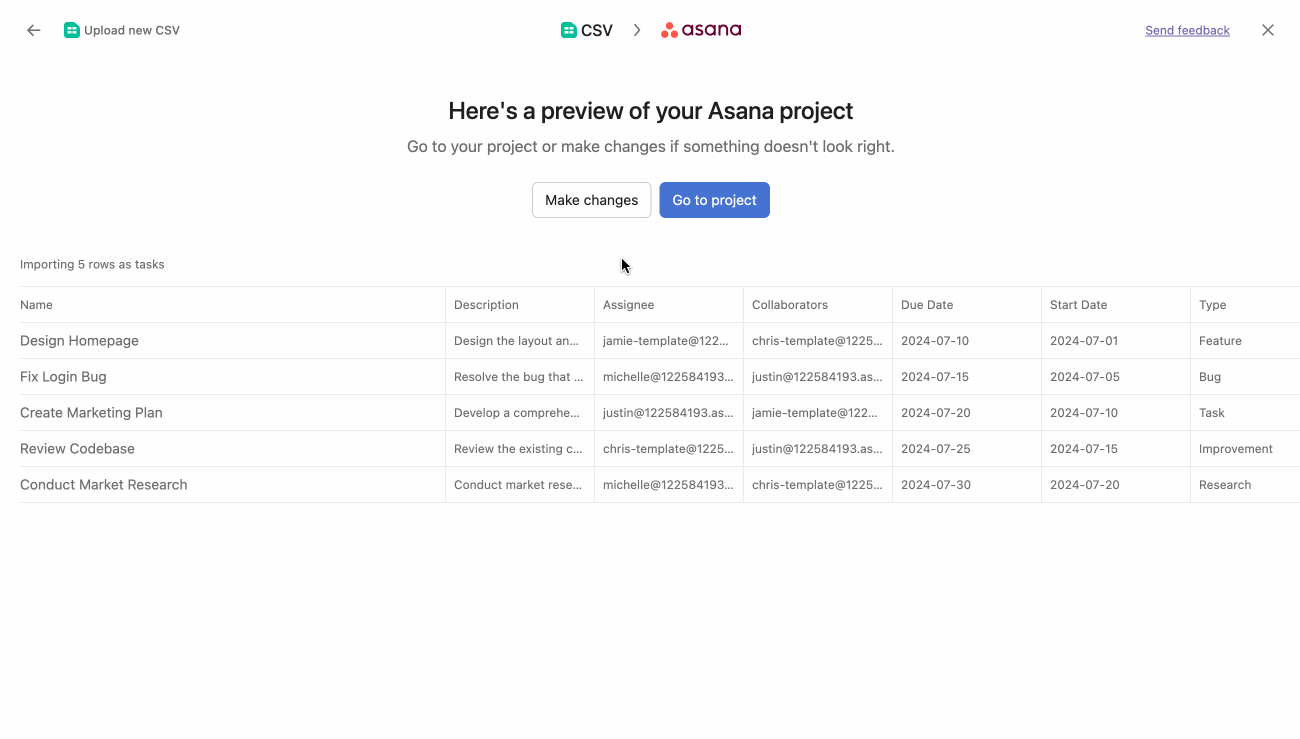Select the Design Homepage task row
This screenshot has width=1300, height=739.
80,341
